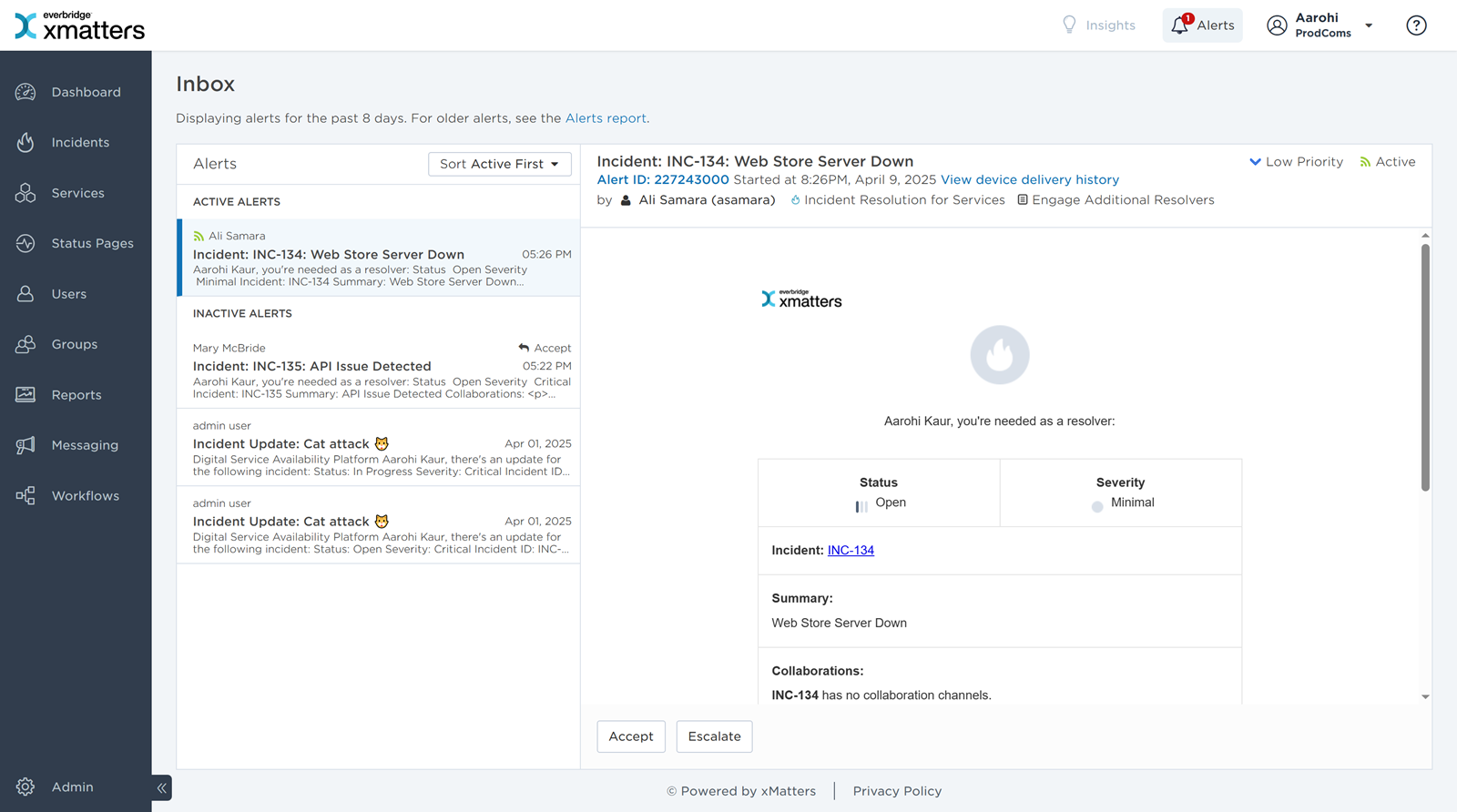Click the Low Priority chevron
This screenshot has height=812, width=1457.
pyautogui.click(x=1255, y=162)
